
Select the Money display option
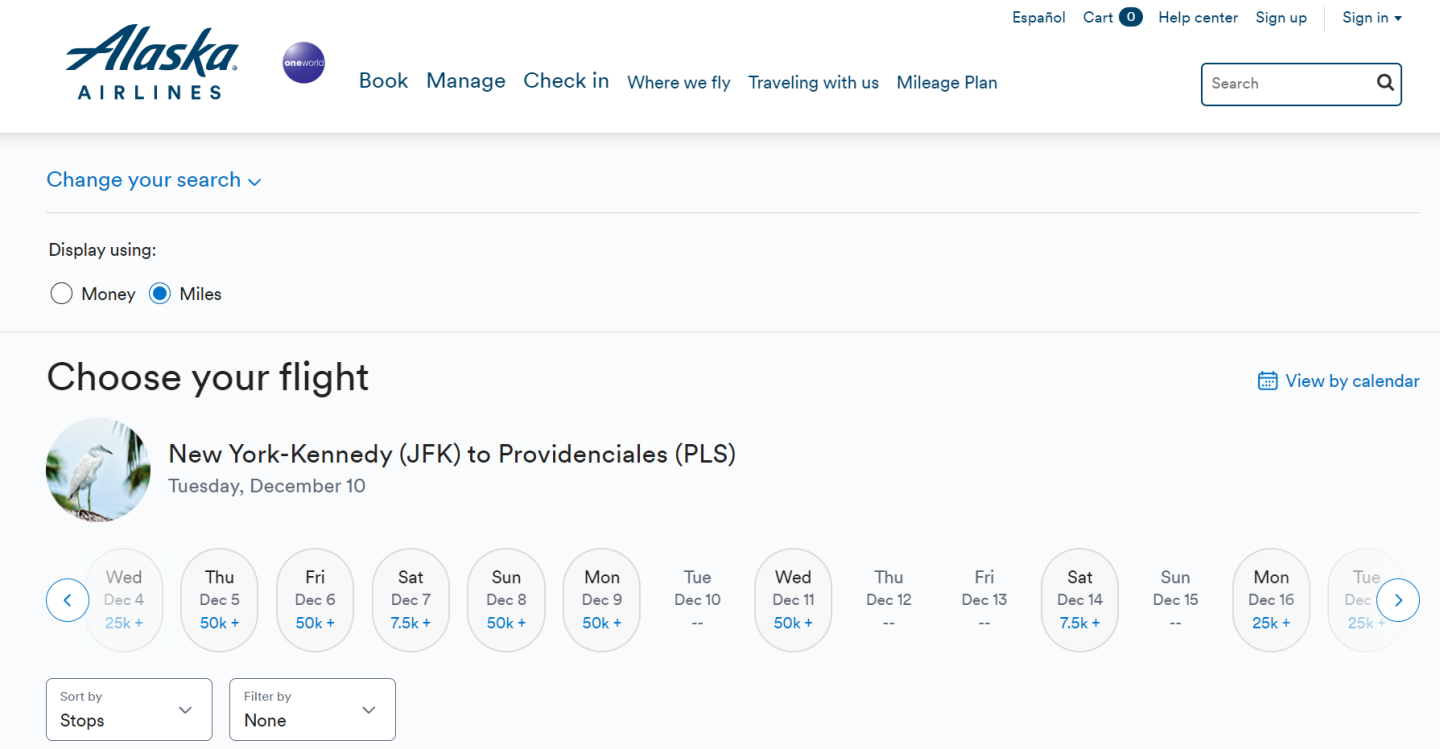[x=62, y=294]
